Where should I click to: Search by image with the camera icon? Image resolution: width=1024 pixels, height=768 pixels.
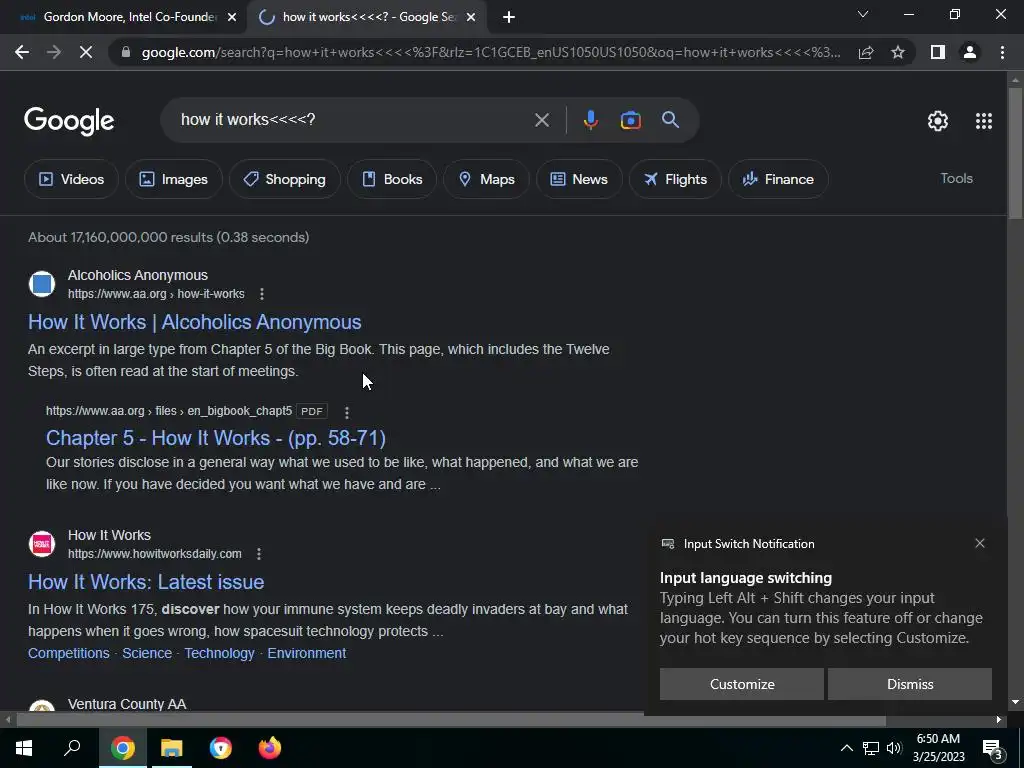[630, 120]
